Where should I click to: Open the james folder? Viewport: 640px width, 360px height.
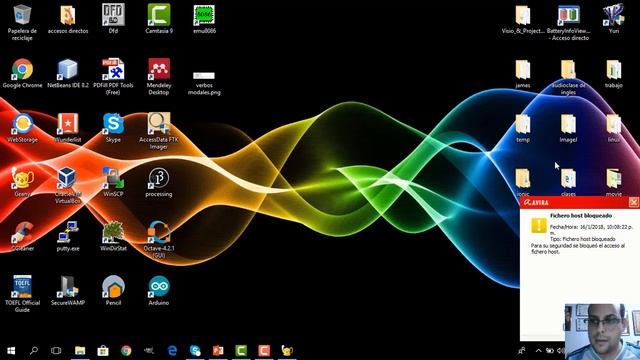point(523,73)
